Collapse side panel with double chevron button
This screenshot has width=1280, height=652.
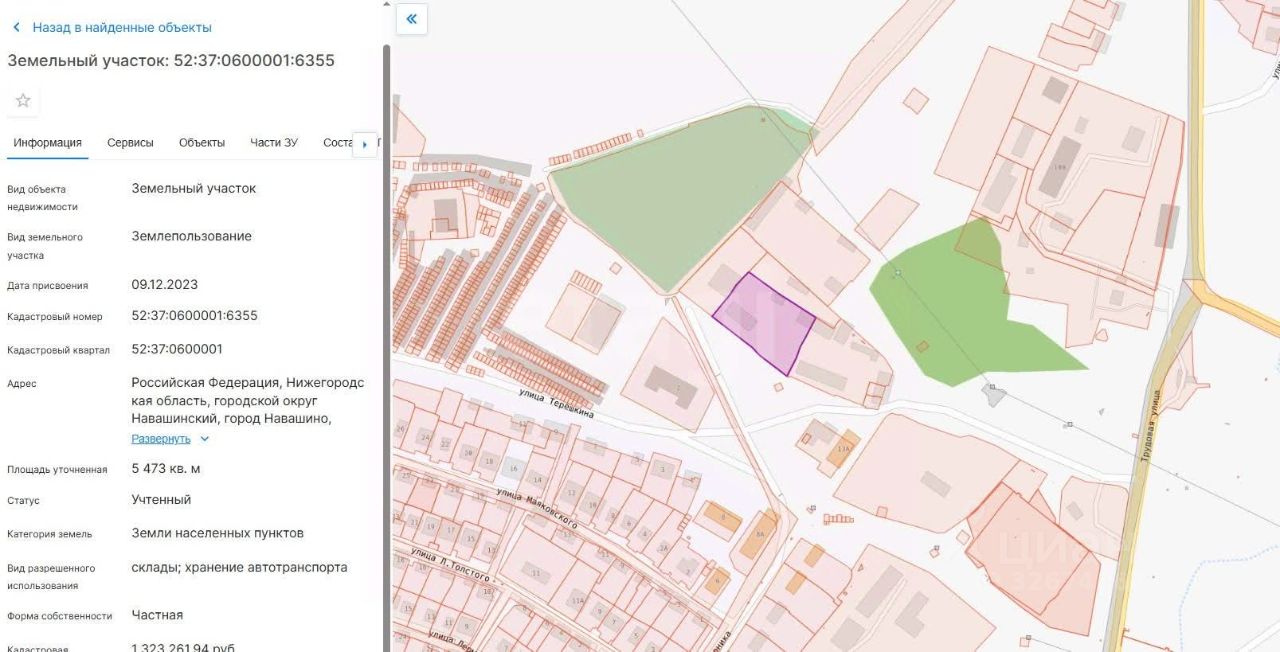412,19
